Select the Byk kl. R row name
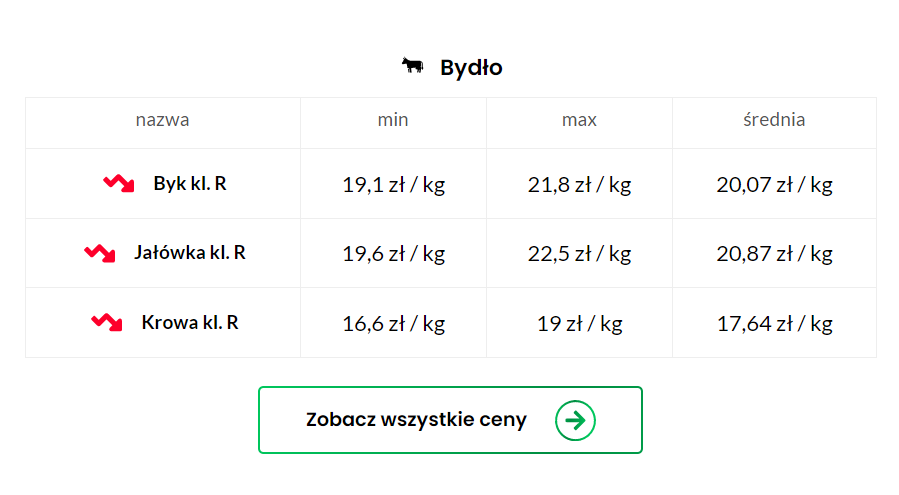899x495 pixels. point(190,184)
